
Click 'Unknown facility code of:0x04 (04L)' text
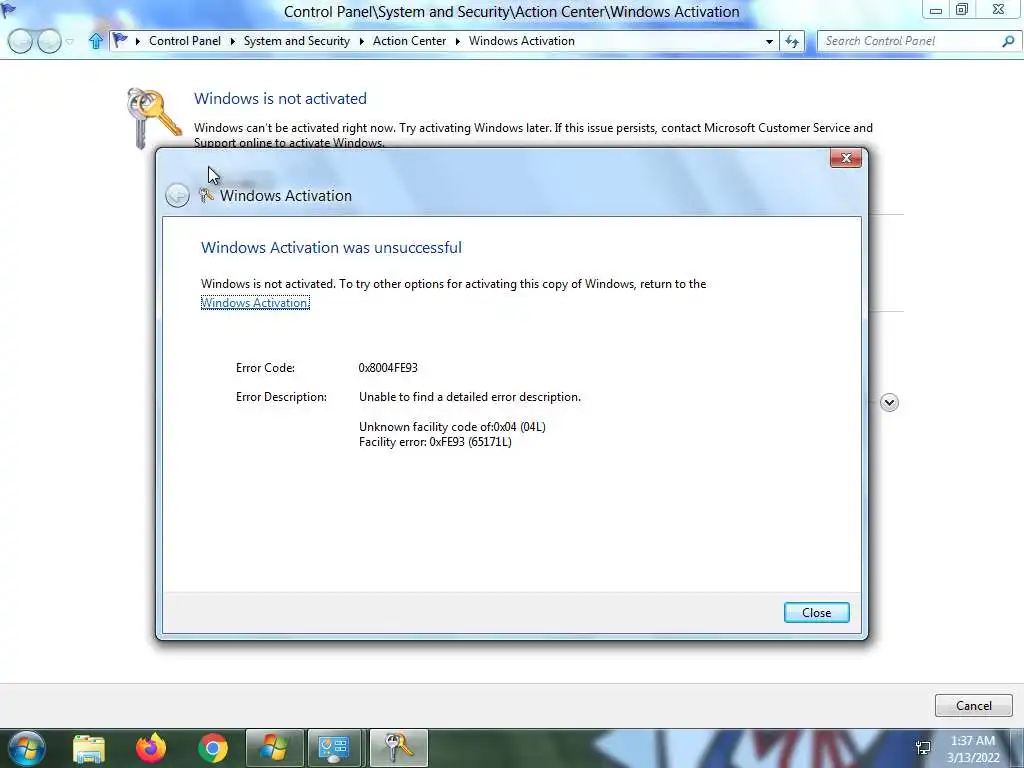pyautogui.click(x=452, y=427)
